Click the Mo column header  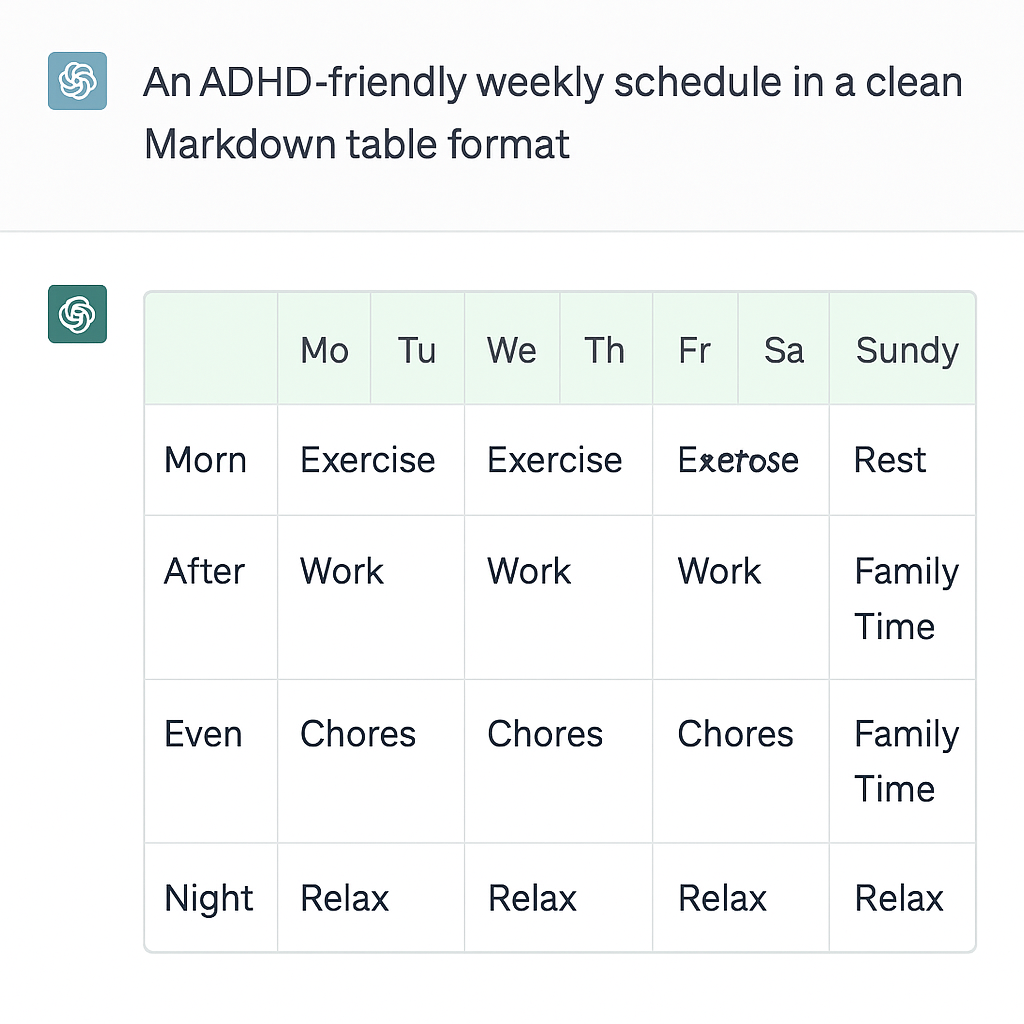(324, 351)
